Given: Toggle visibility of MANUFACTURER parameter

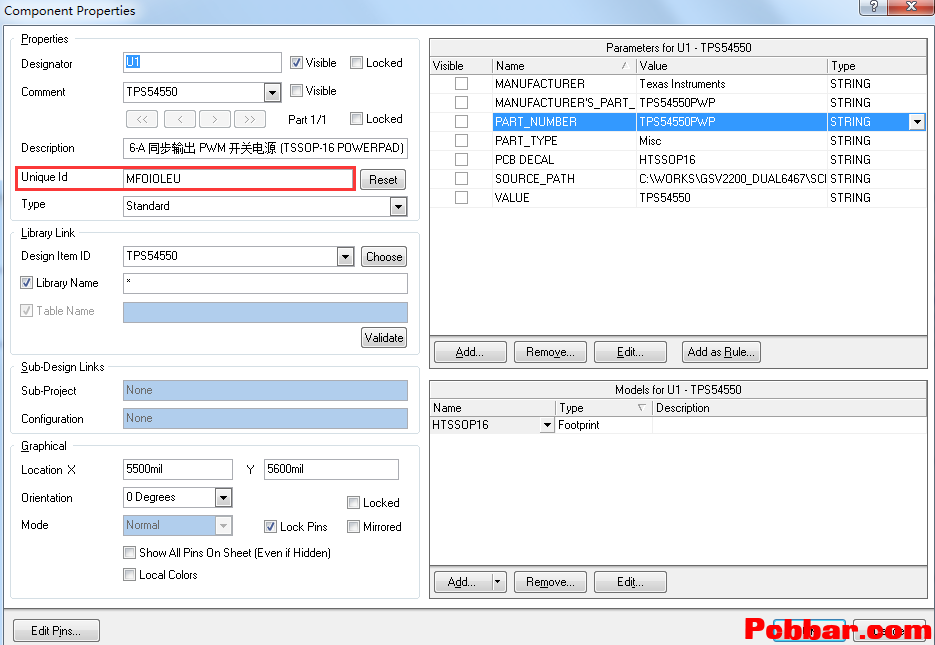Looking at the screenshot, I should (461, 83).
